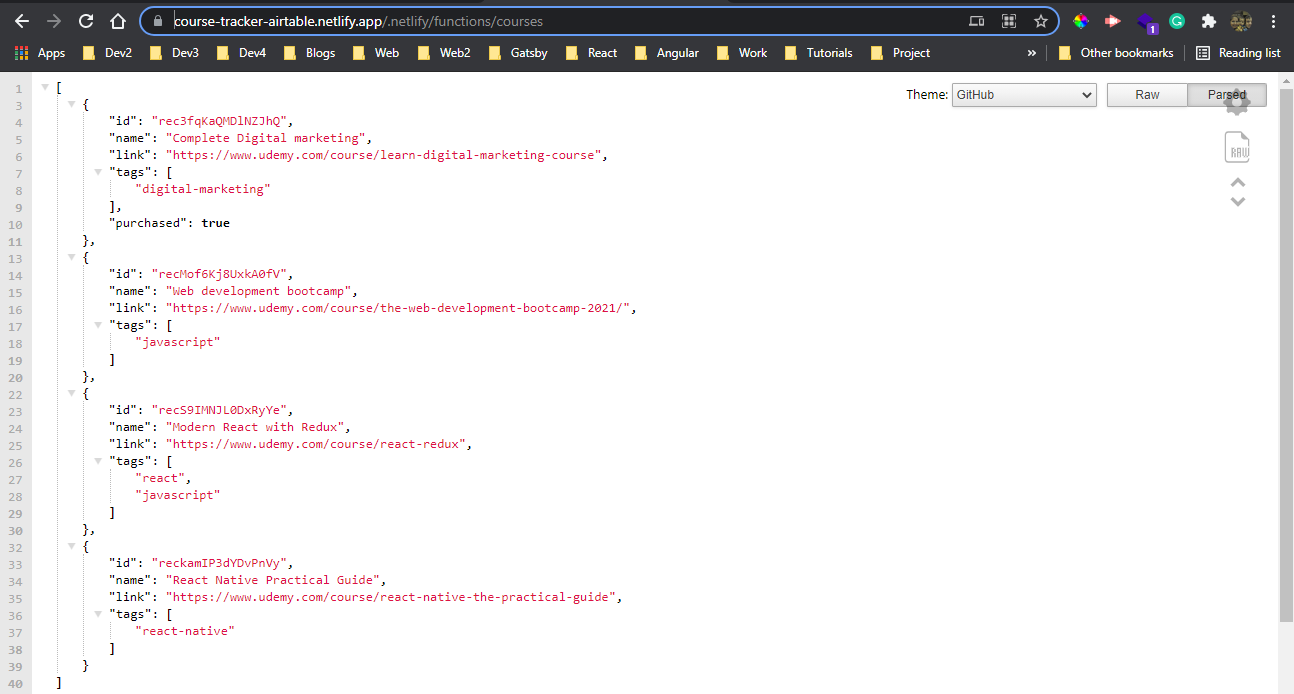Show hidden bookmarks with double chevron
Viewport: 1294px width, 694px height.
tap(1032, 53)
